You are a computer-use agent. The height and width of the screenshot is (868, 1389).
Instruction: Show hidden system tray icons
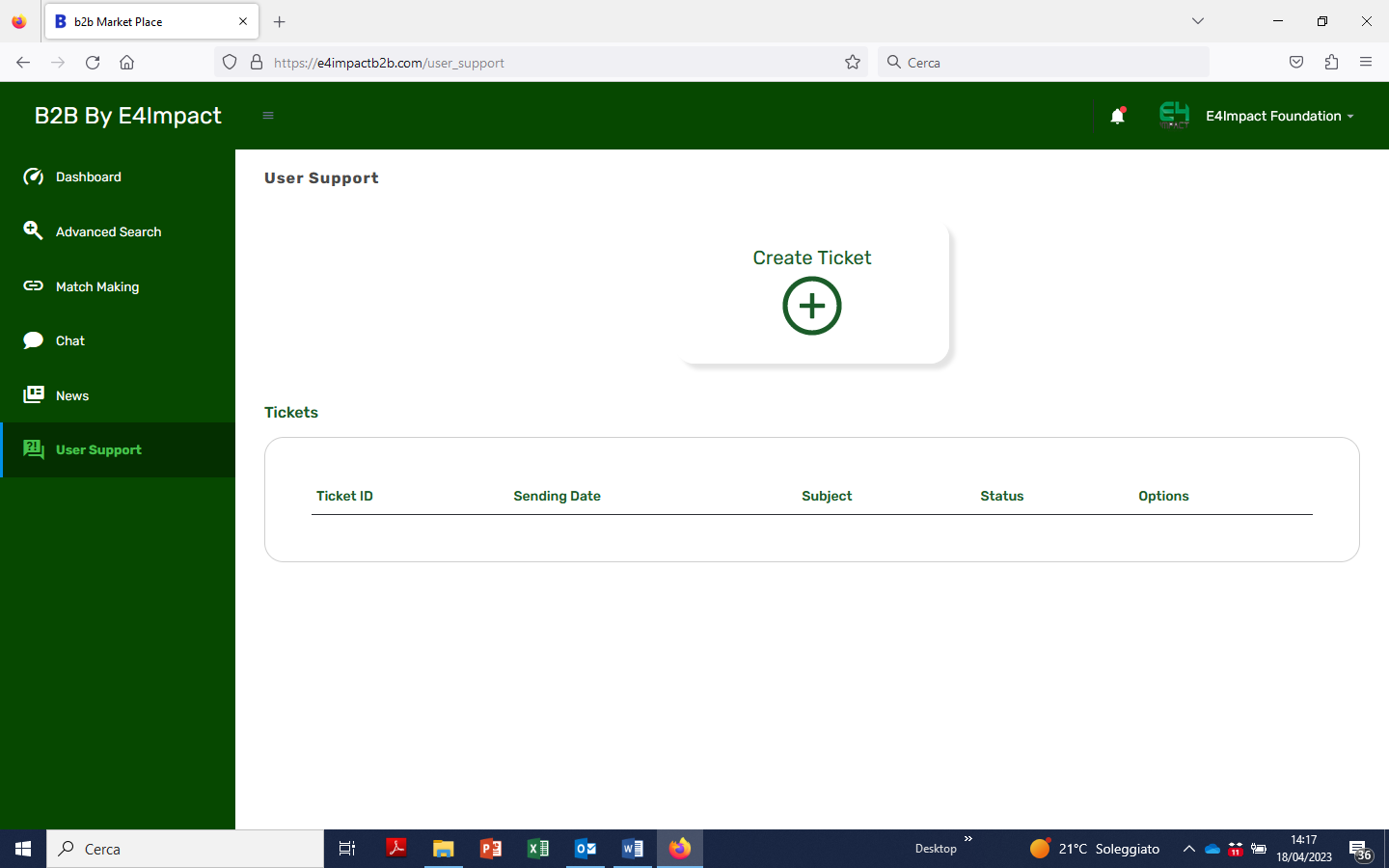(1189, 849)
